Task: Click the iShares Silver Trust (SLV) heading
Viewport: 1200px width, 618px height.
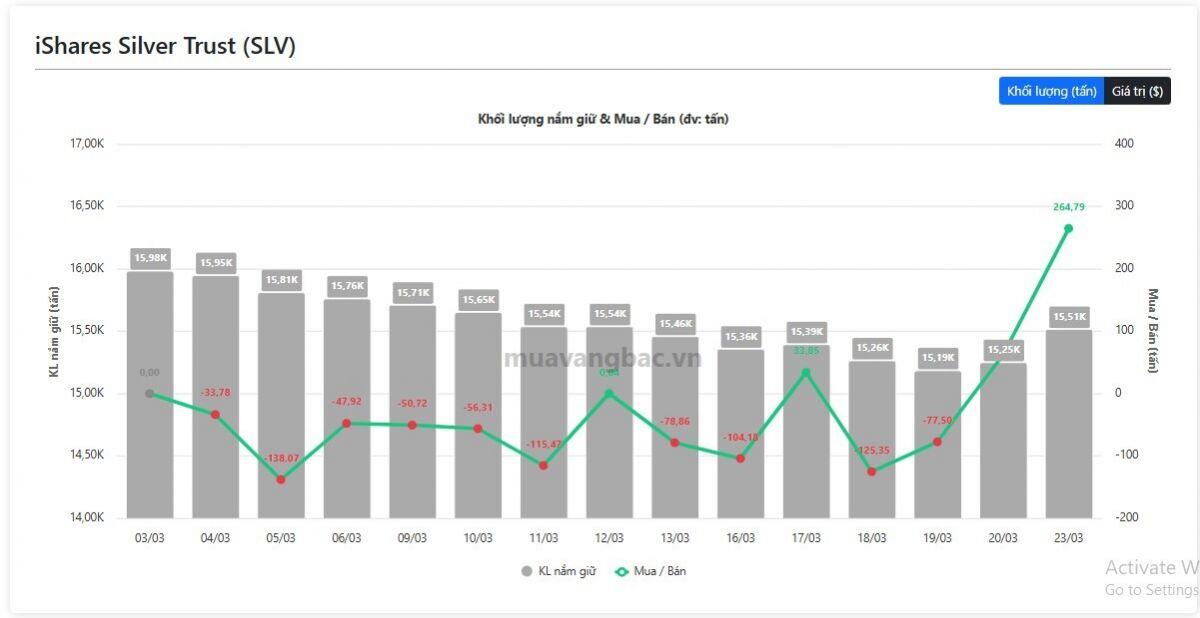Action: pyautogui.click(x=165, y=46)
